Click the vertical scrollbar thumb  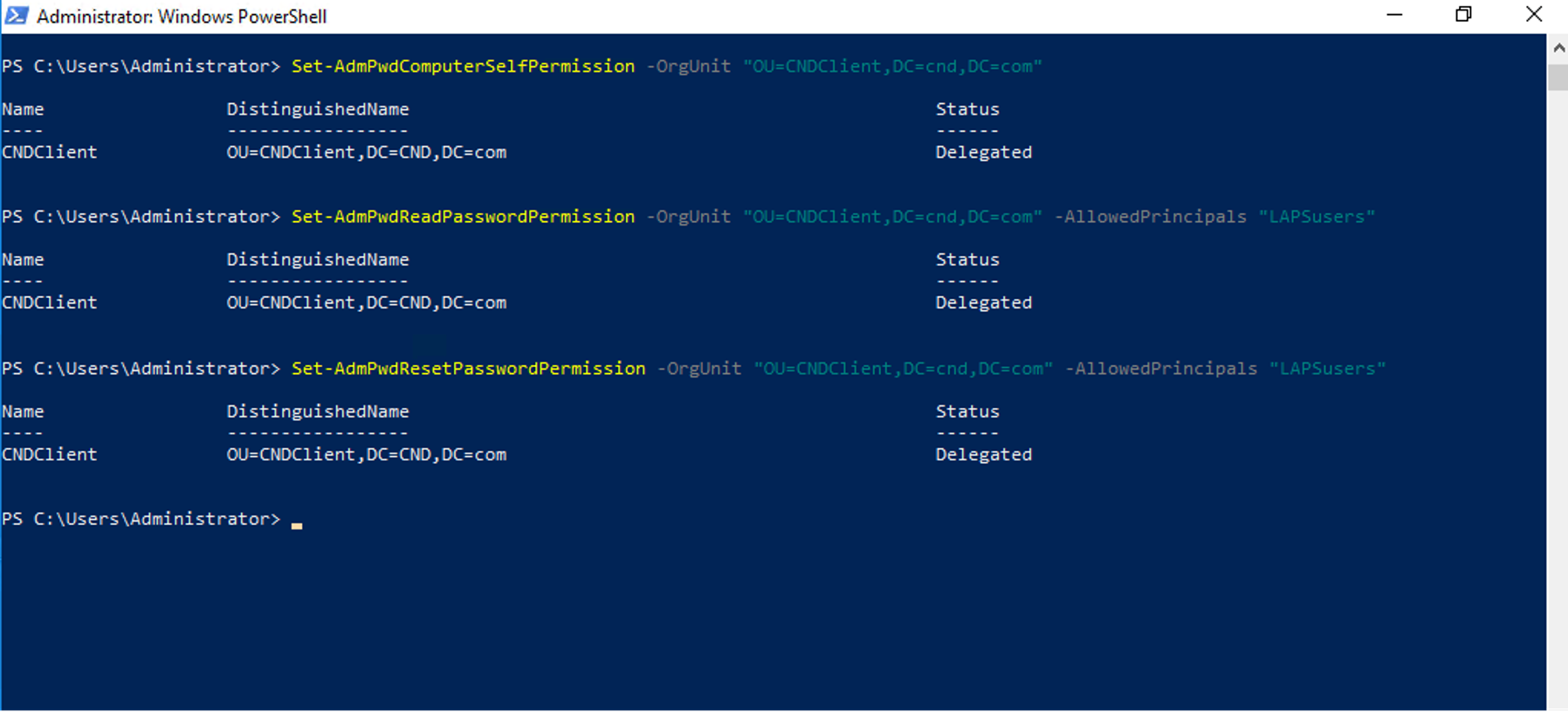tap(1558, 77)
